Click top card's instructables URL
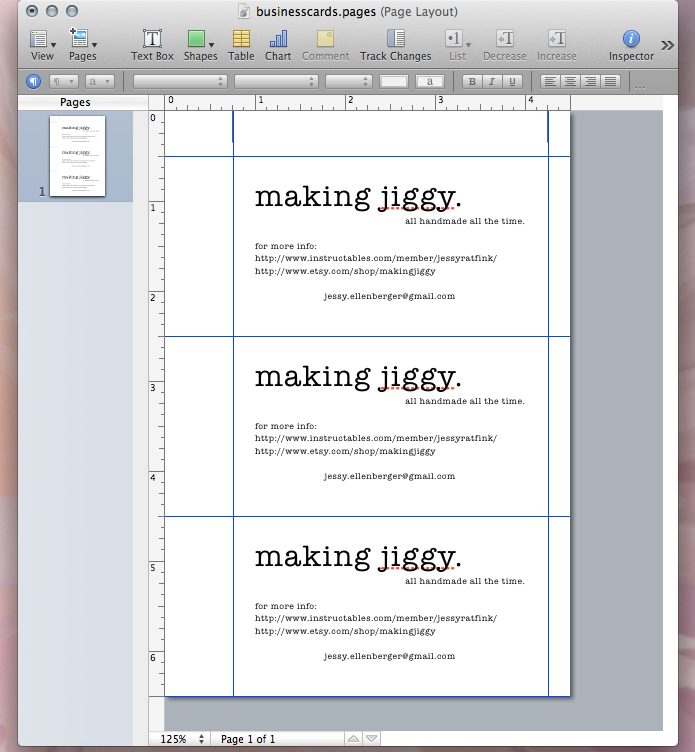Viewport: 695px width, 752px height. click(376, 258)
